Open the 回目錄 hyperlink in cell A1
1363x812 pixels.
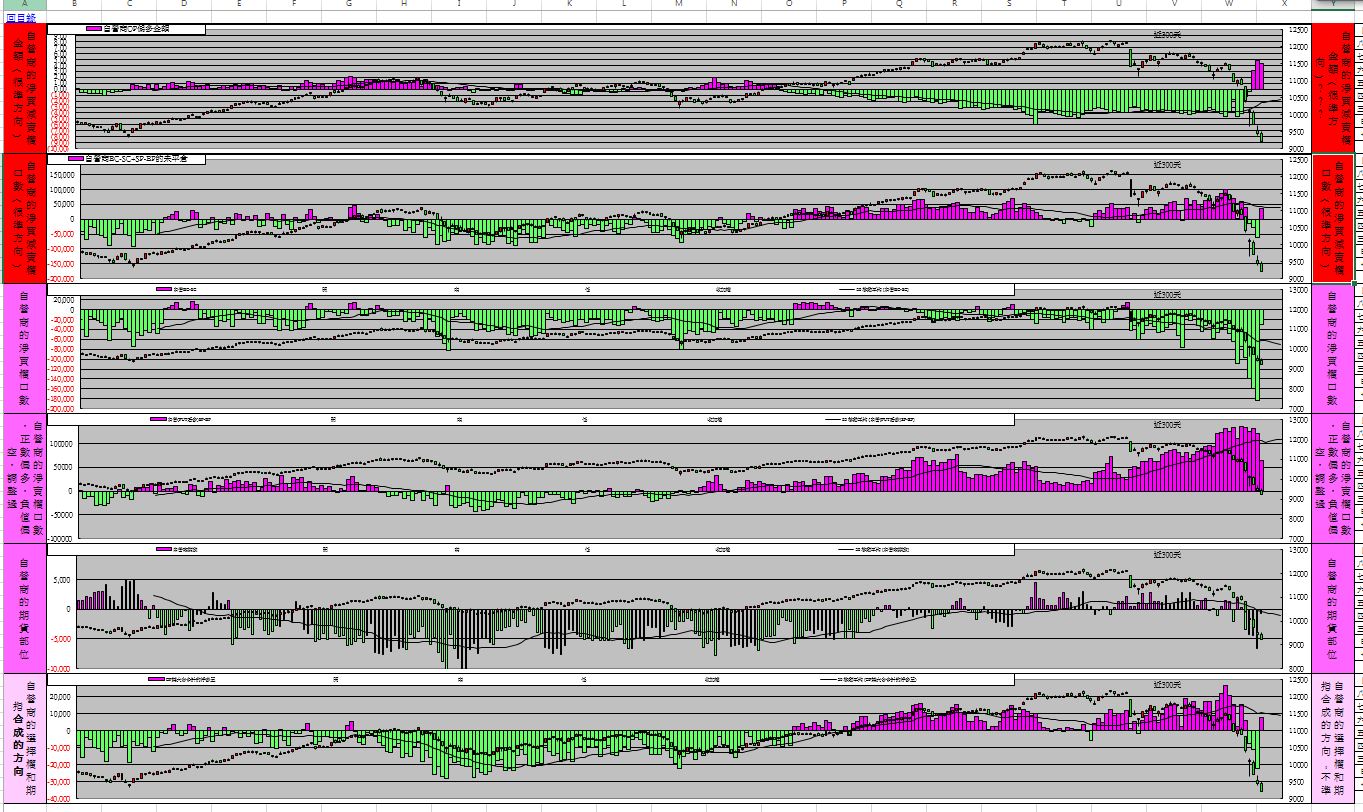pos(21,18)
